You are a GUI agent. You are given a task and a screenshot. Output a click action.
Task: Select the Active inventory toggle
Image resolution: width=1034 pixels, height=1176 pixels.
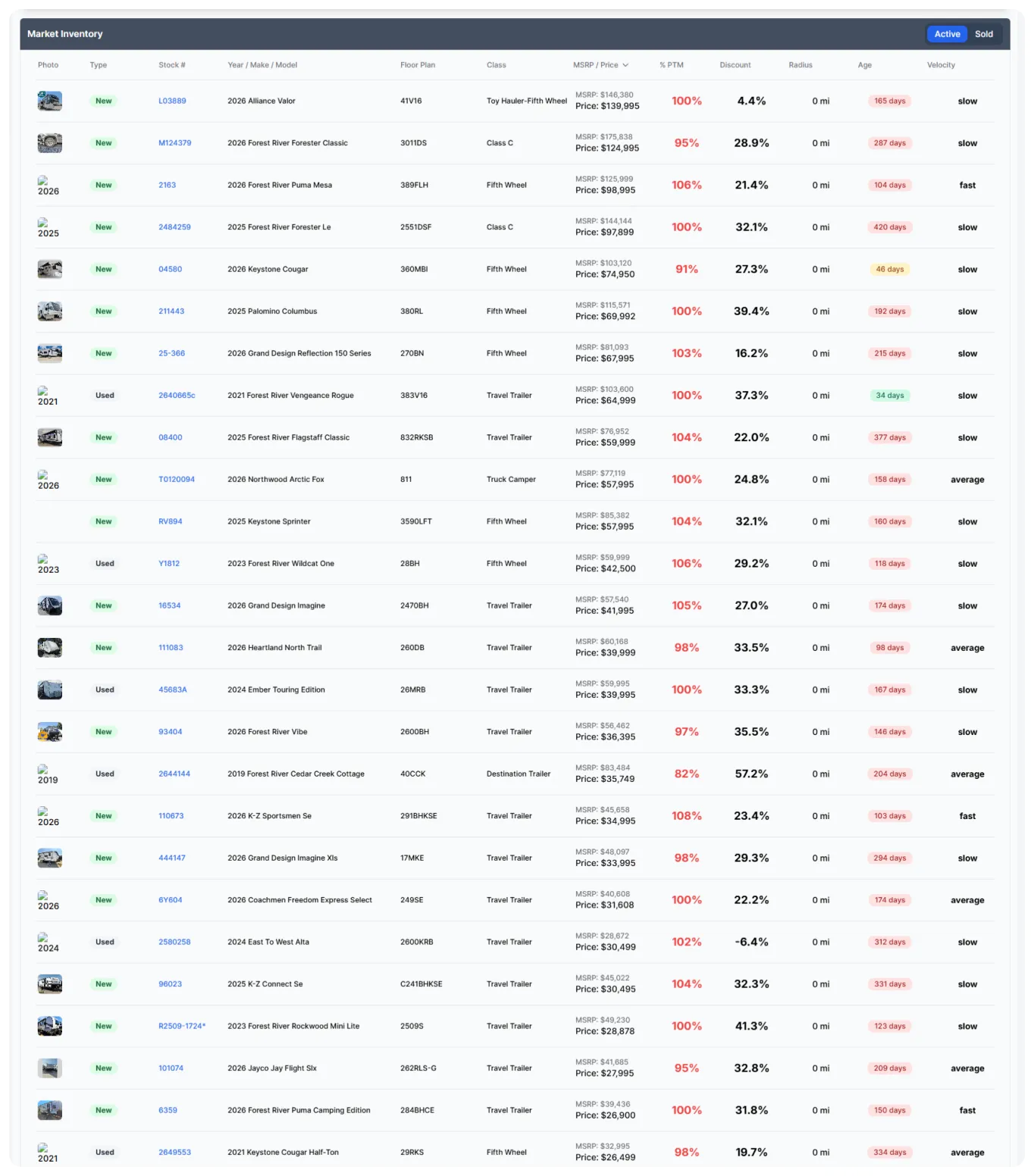point(946,34)
